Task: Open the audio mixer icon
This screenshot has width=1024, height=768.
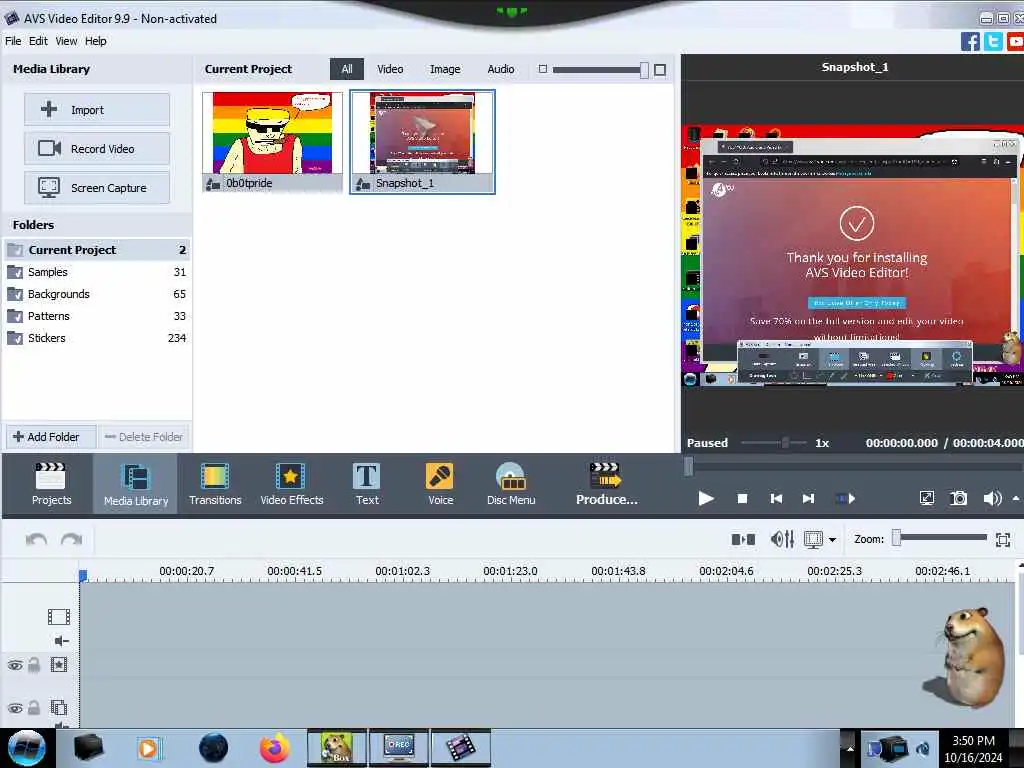Action: pyautogui.click(x=782, y=539)
